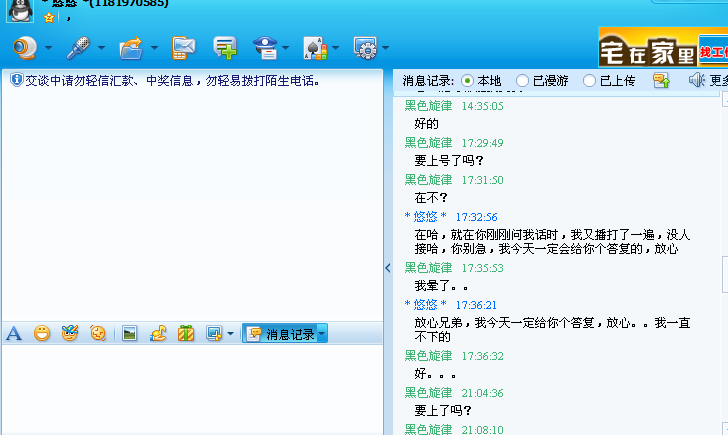
Task: Start voice chat with microphone icon
Action: [x=78, y=48]
